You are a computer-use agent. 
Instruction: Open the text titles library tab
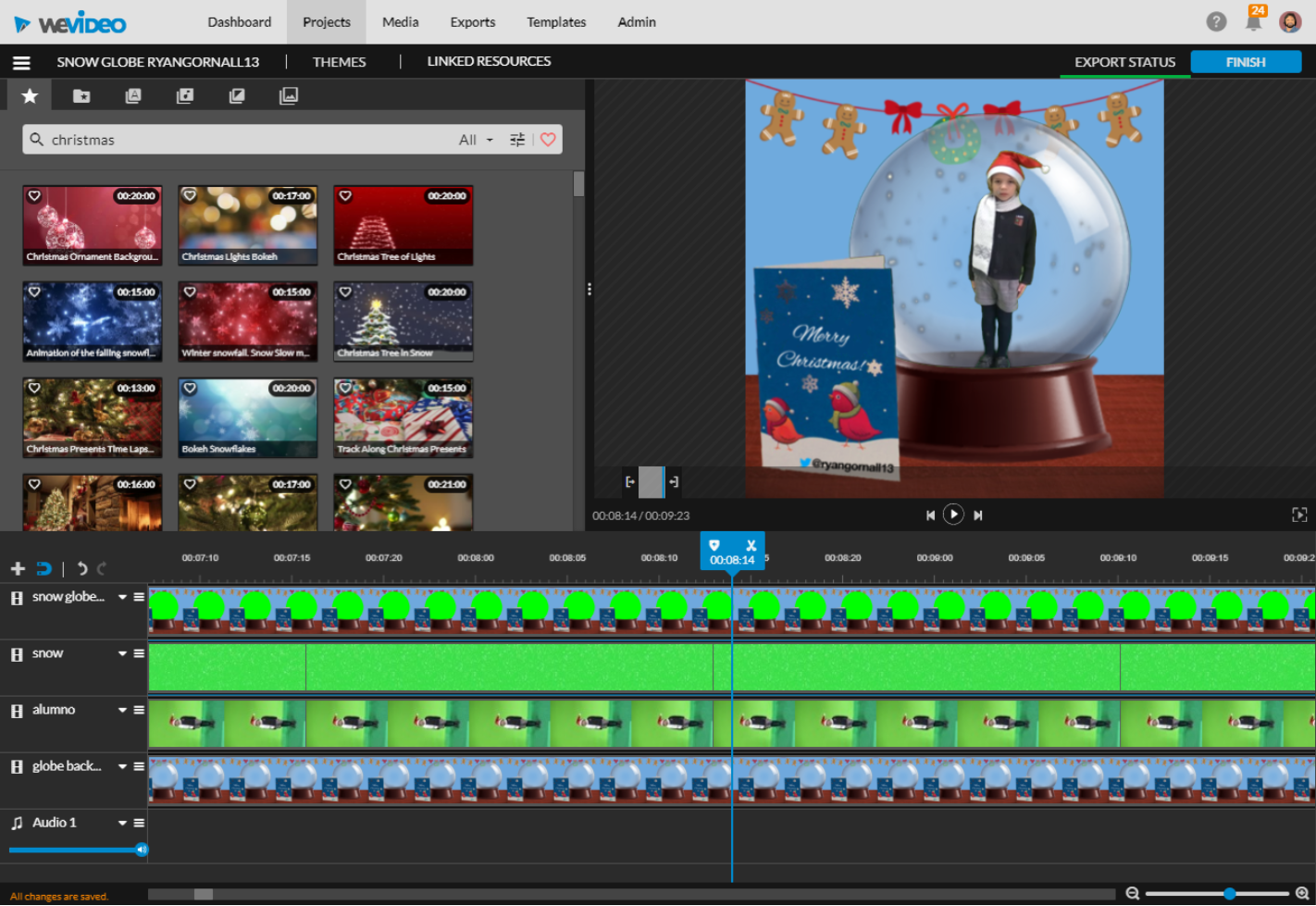[133, 96]
